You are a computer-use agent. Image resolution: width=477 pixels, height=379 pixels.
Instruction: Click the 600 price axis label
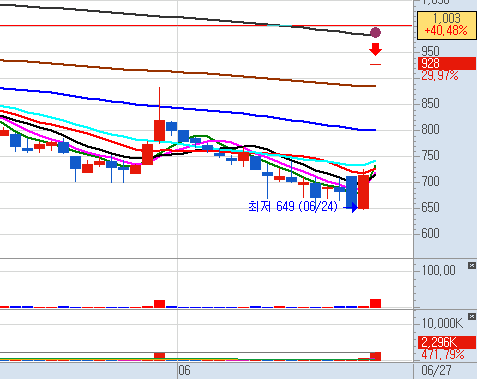pos(430,233)
